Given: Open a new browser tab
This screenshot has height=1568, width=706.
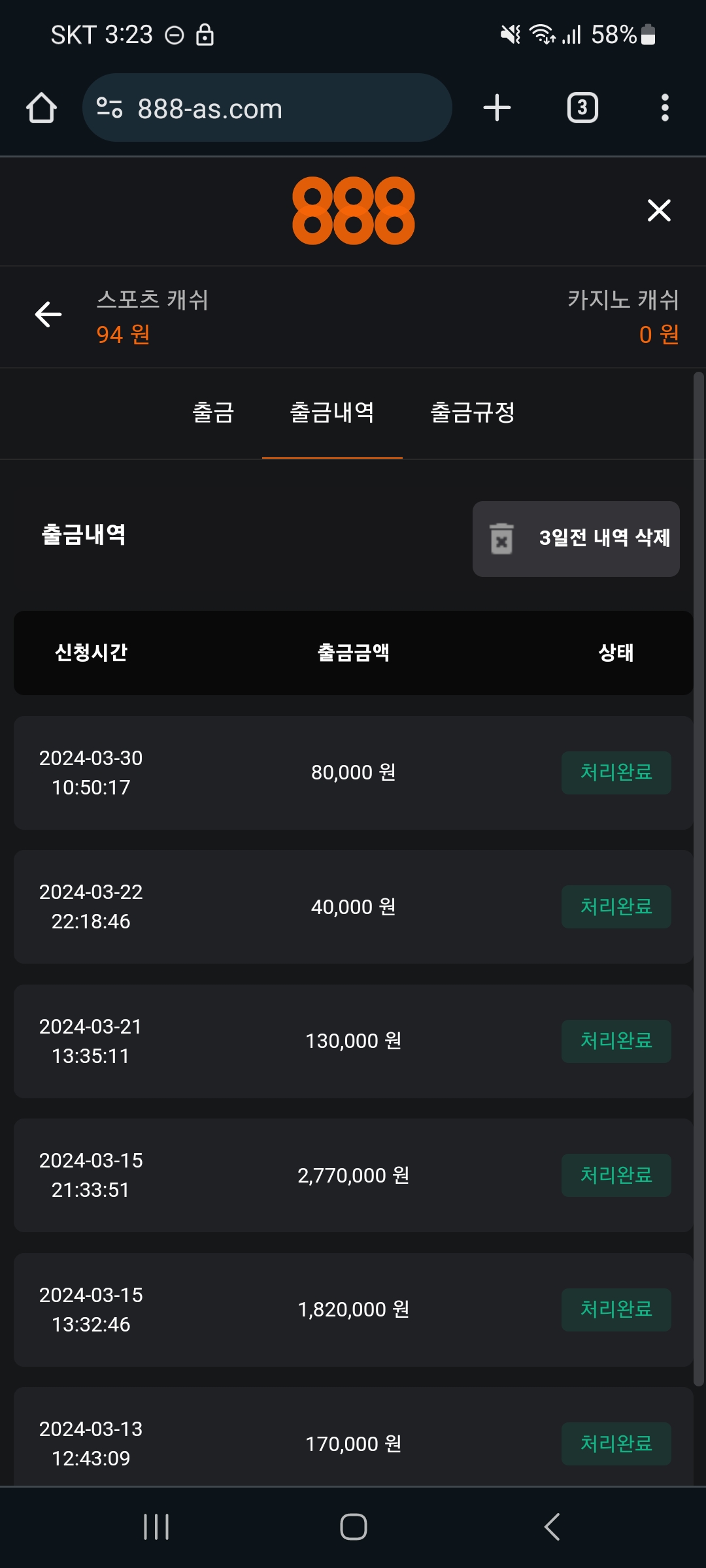Looking at the screenshot, I should pos(497,108).
